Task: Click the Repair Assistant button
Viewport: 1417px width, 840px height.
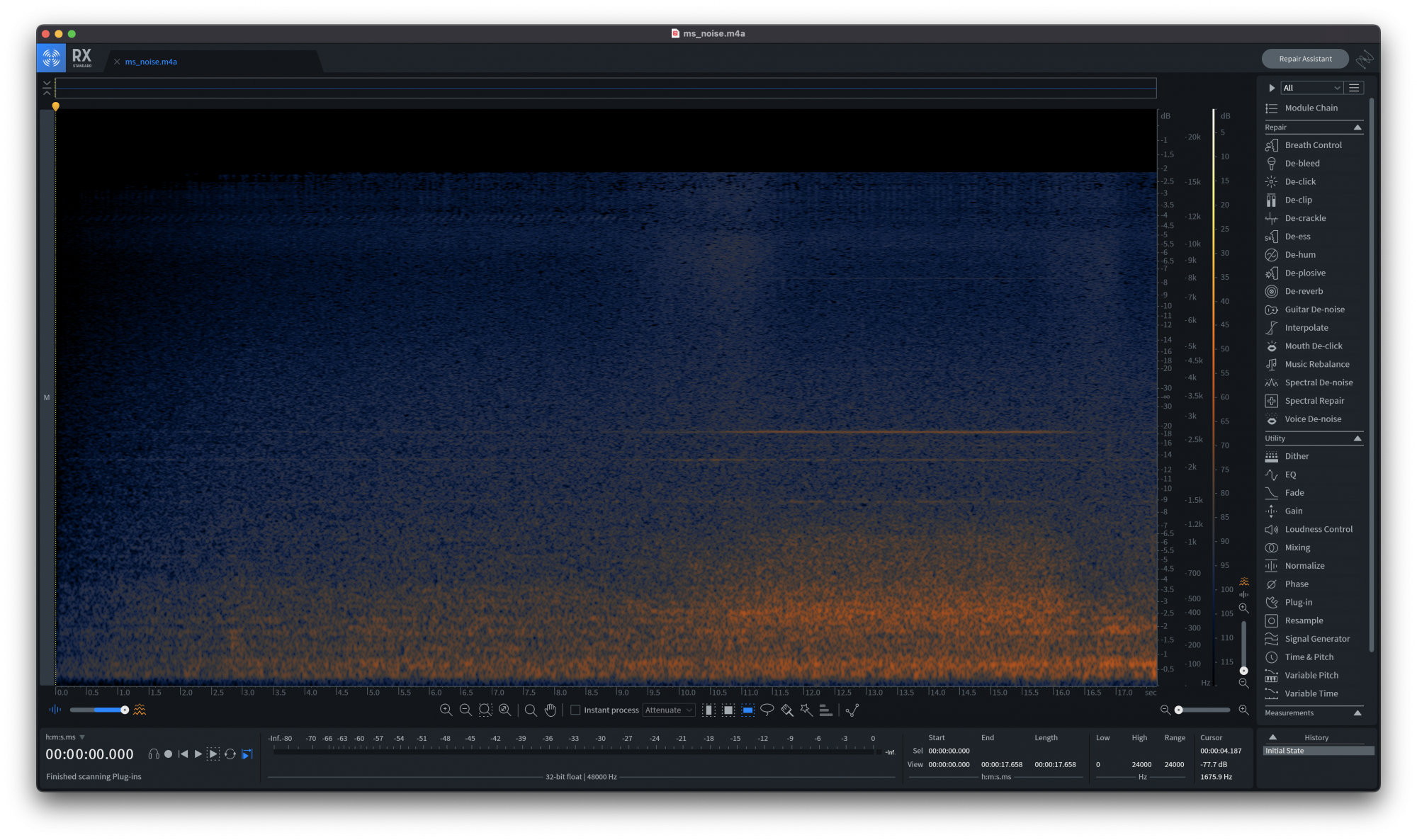Action: 1305,59
